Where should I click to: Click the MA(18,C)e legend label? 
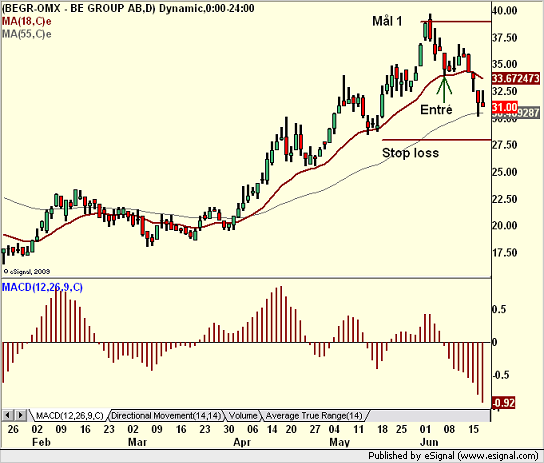(x=26, y=22)
